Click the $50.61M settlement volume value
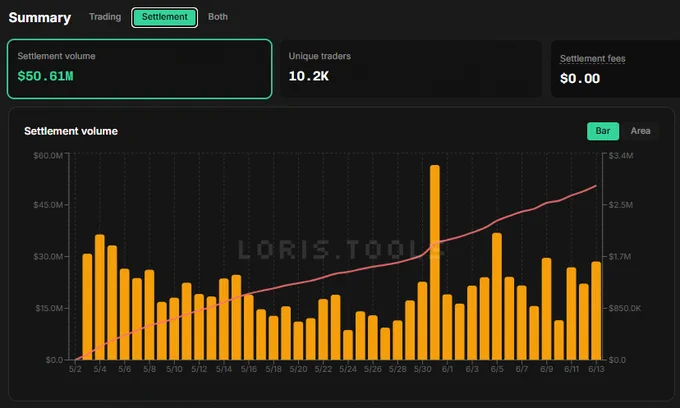 click(x=46, y=76)
